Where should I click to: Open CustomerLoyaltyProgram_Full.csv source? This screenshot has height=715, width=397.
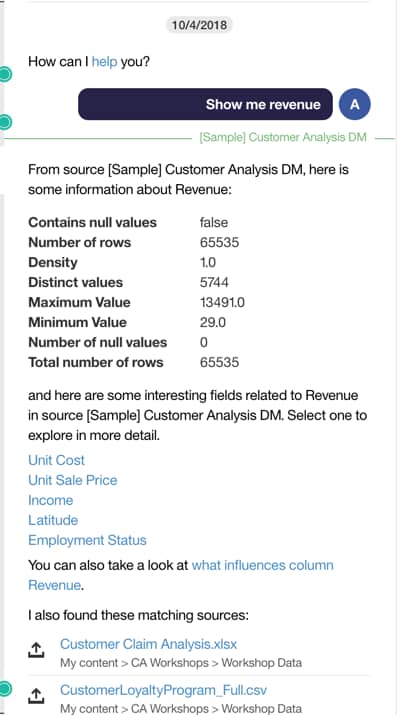pyautogui.click(x=163, y=689)
